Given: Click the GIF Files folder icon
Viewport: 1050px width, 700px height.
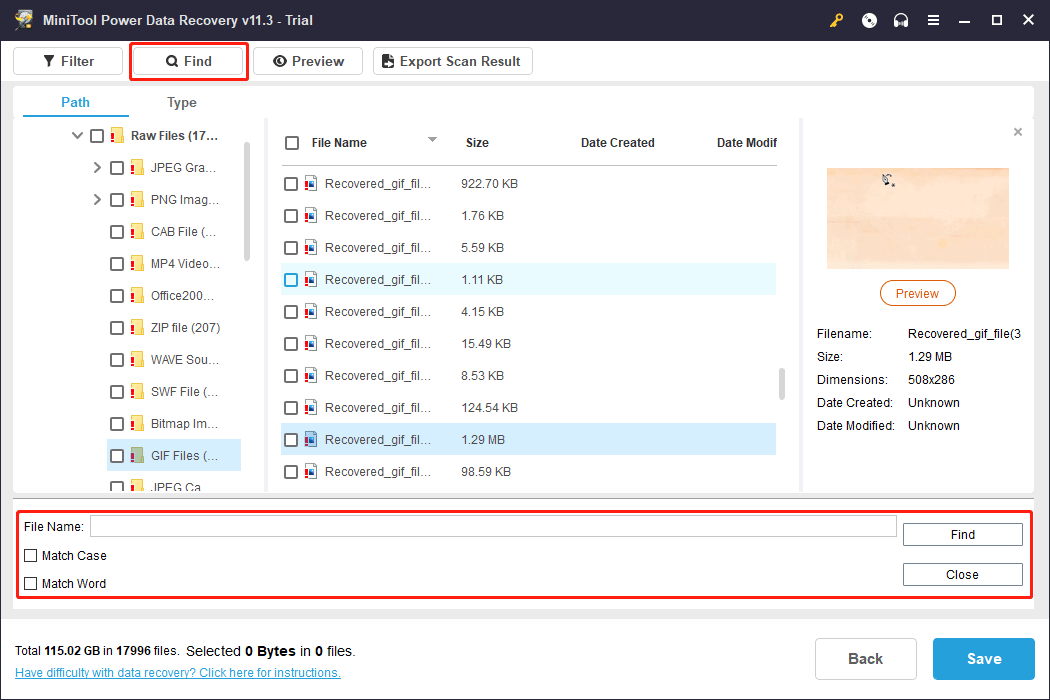Looking at the screenshot, I should pos(137,456).
